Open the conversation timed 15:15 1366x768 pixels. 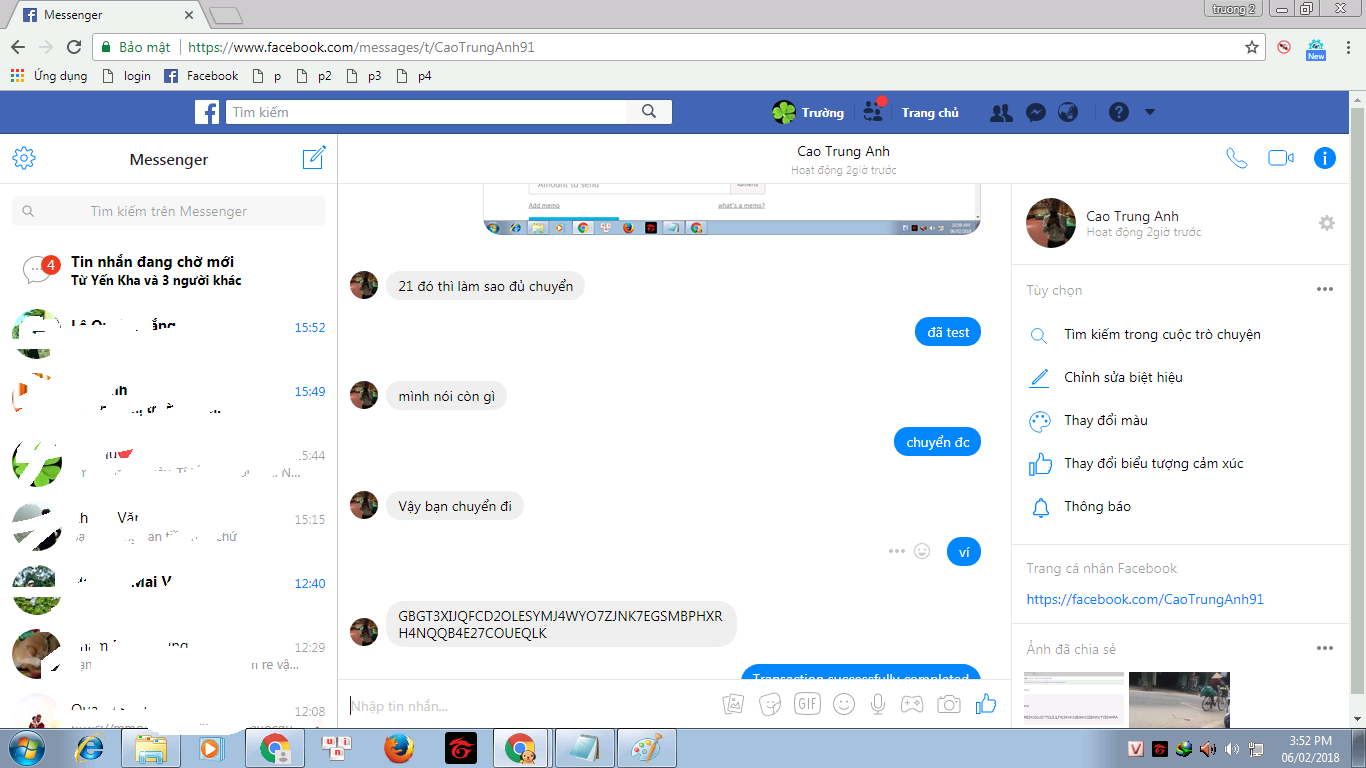point(168,526)
